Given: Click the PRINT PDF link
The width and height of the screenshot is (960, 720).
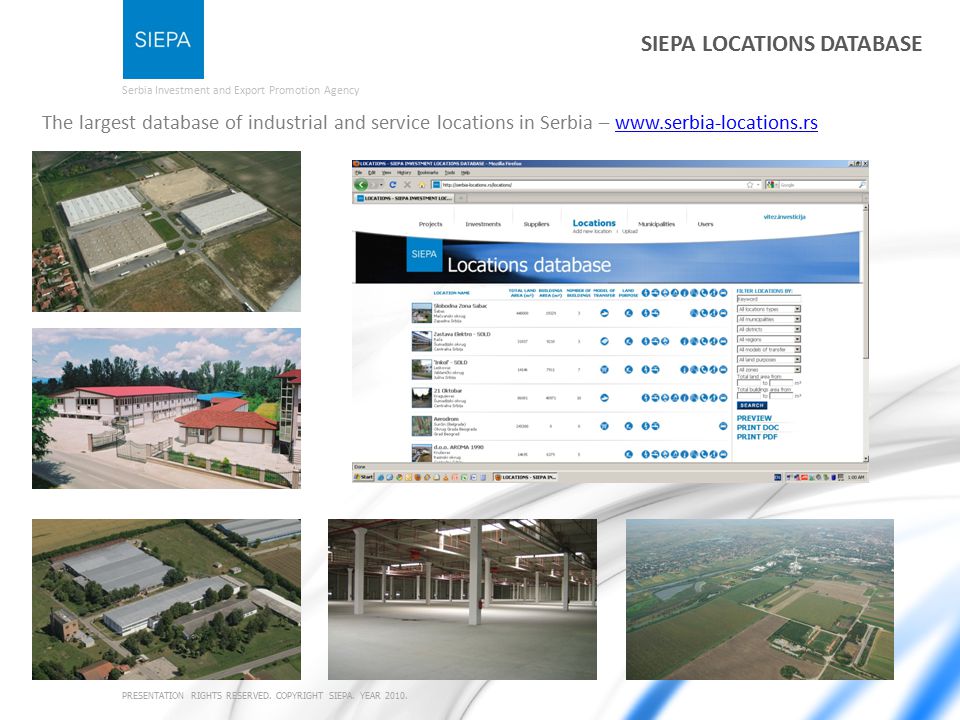Looking at the screenshot, I should coord(757,437).
